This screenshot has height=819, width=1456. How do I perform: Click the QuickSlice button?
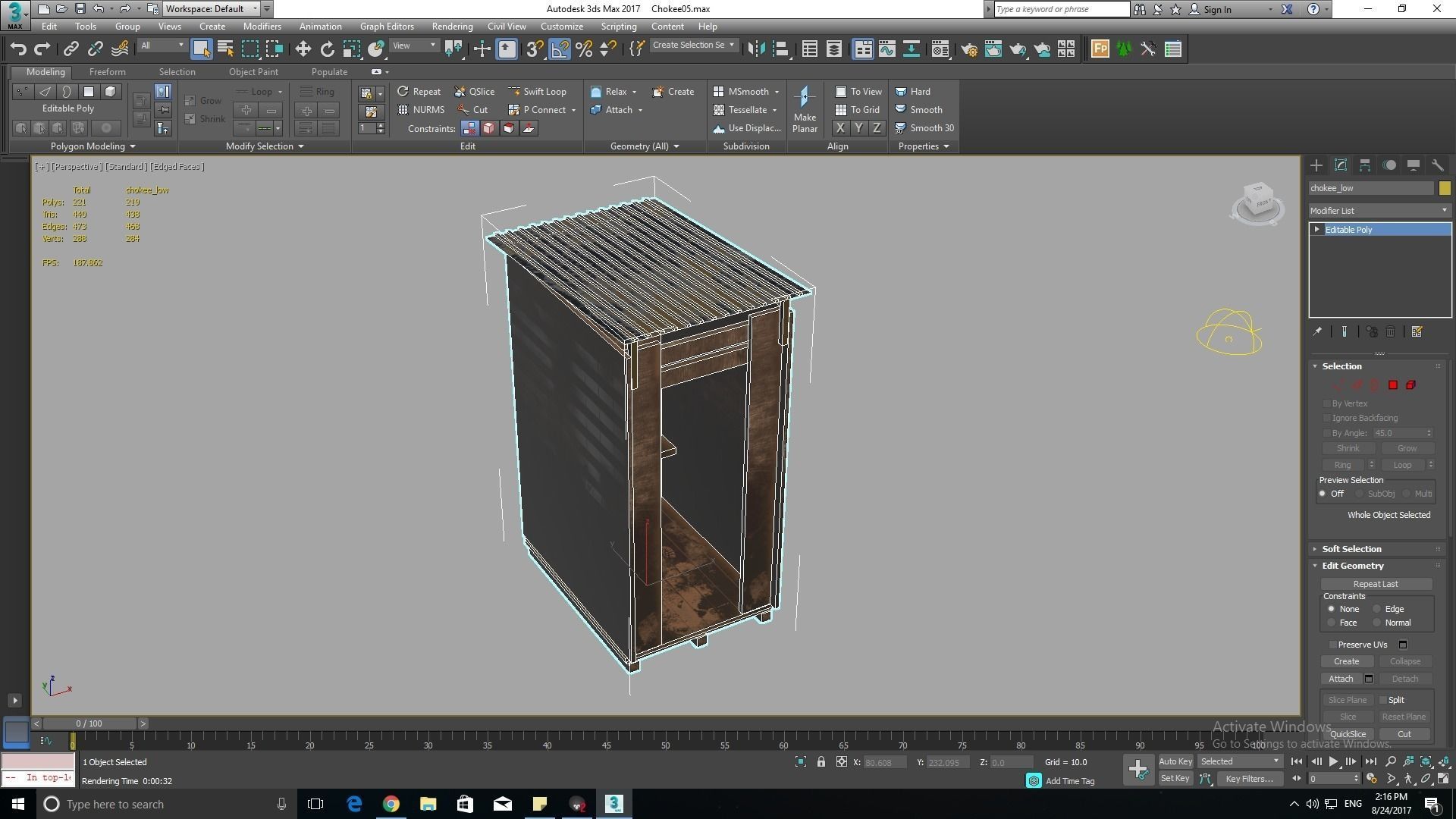point(1348,734)
